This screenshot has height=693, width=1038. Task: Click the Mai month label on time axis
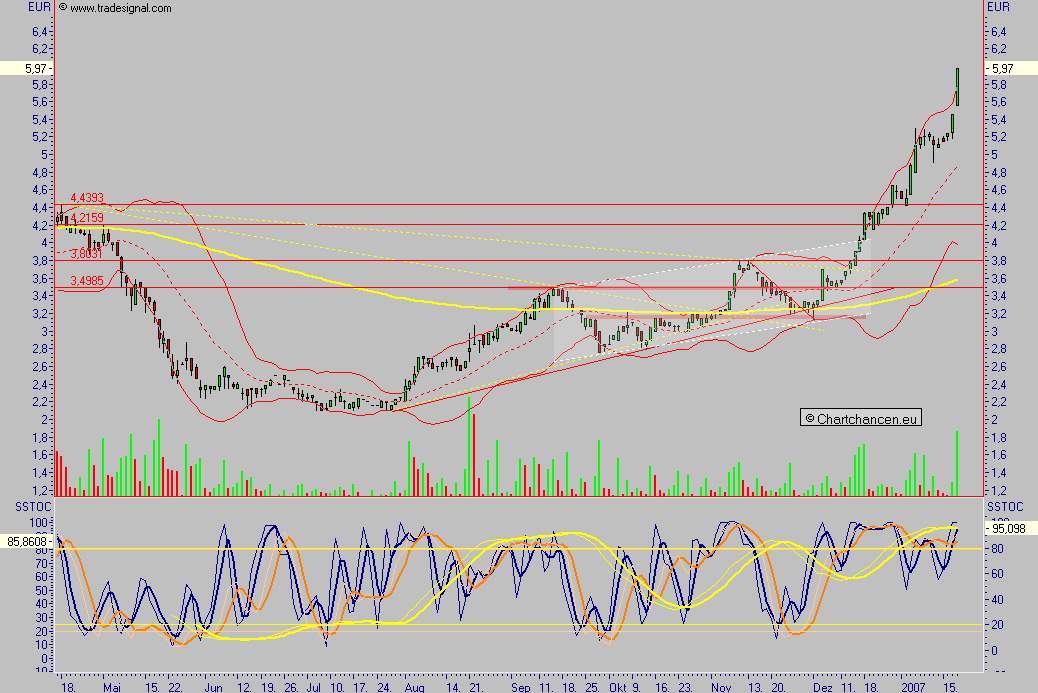coord(112,687)
